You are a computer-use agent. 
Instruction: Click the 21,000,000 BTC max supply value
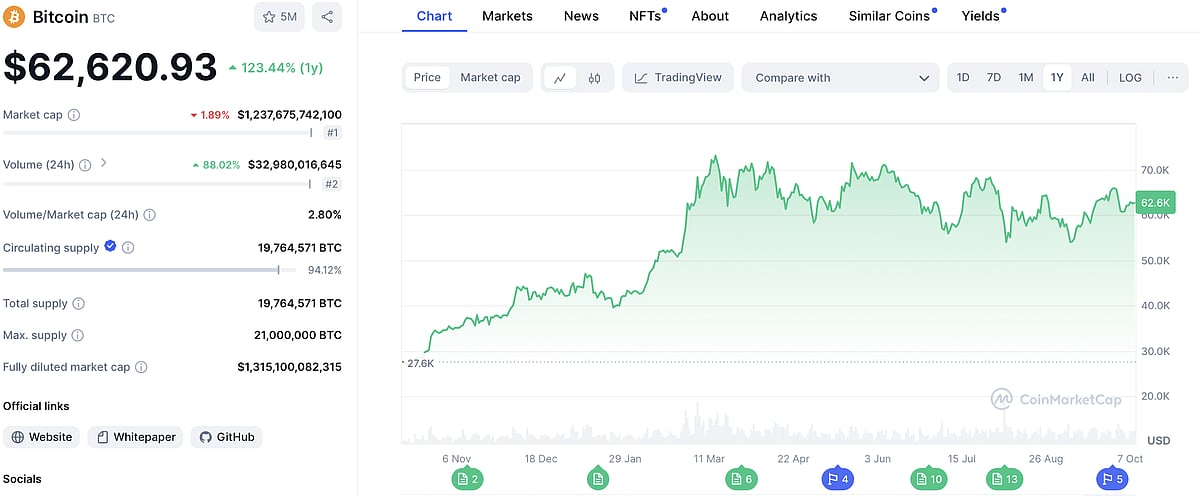click(x=298, y=335)
